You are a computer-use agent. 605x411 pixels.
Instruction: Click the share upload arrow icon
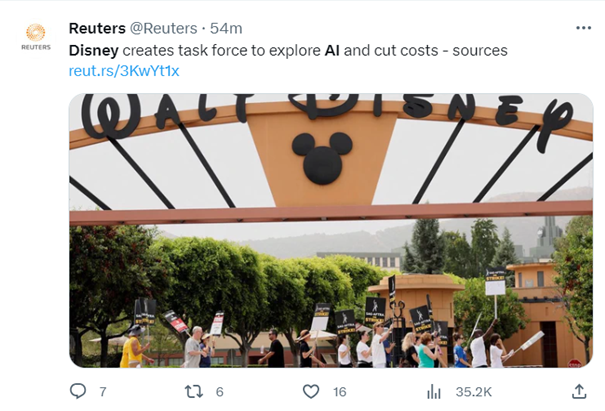(x=579, y=391)
